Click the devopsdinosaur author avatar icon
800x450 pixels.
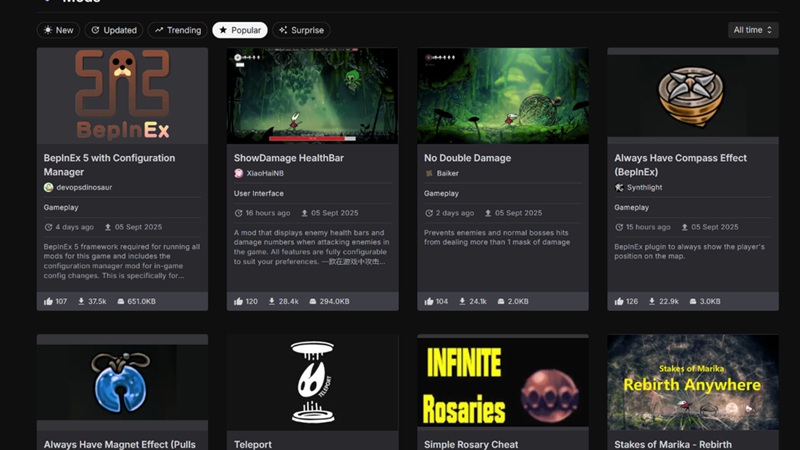[48, 187]
